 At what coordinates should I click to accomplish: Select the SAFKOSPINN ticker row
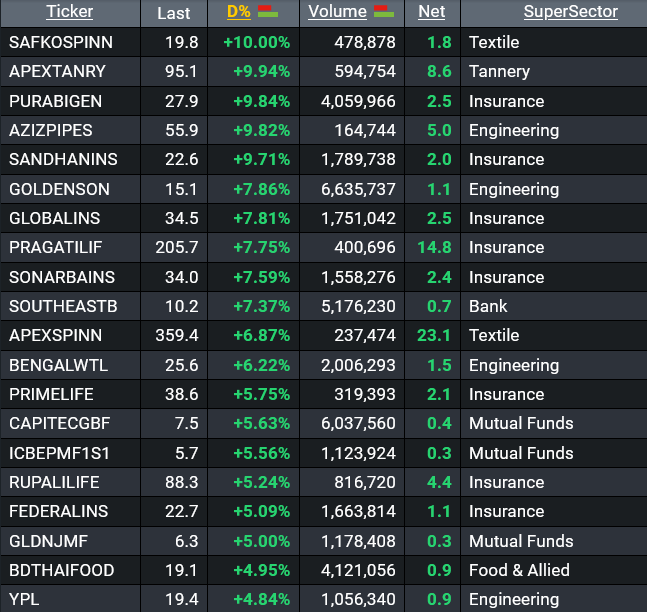tap(61, 42)
